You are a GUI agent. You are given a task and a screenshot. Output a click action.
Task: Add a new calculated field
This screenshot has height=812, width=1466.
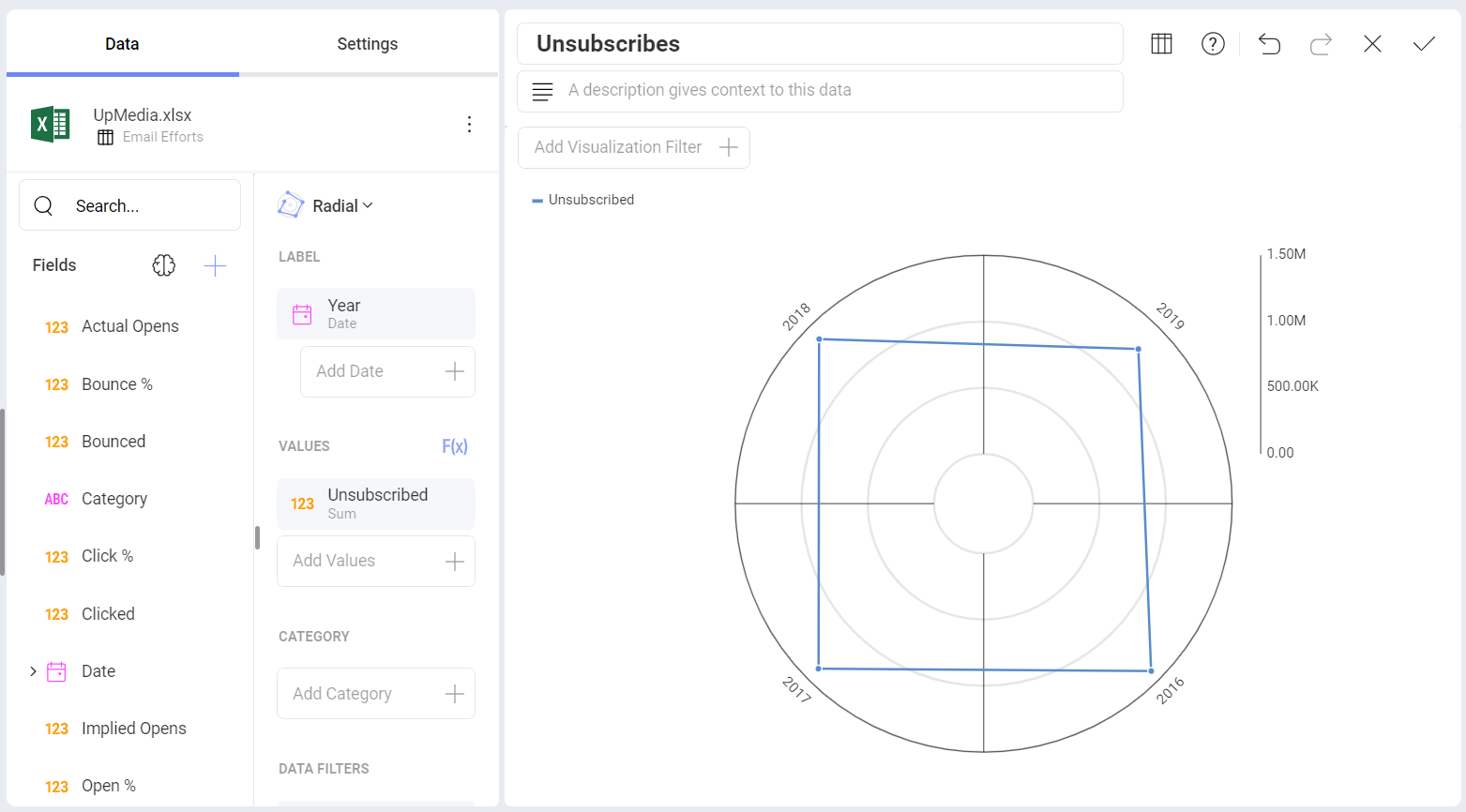click(x=215, y=265)
